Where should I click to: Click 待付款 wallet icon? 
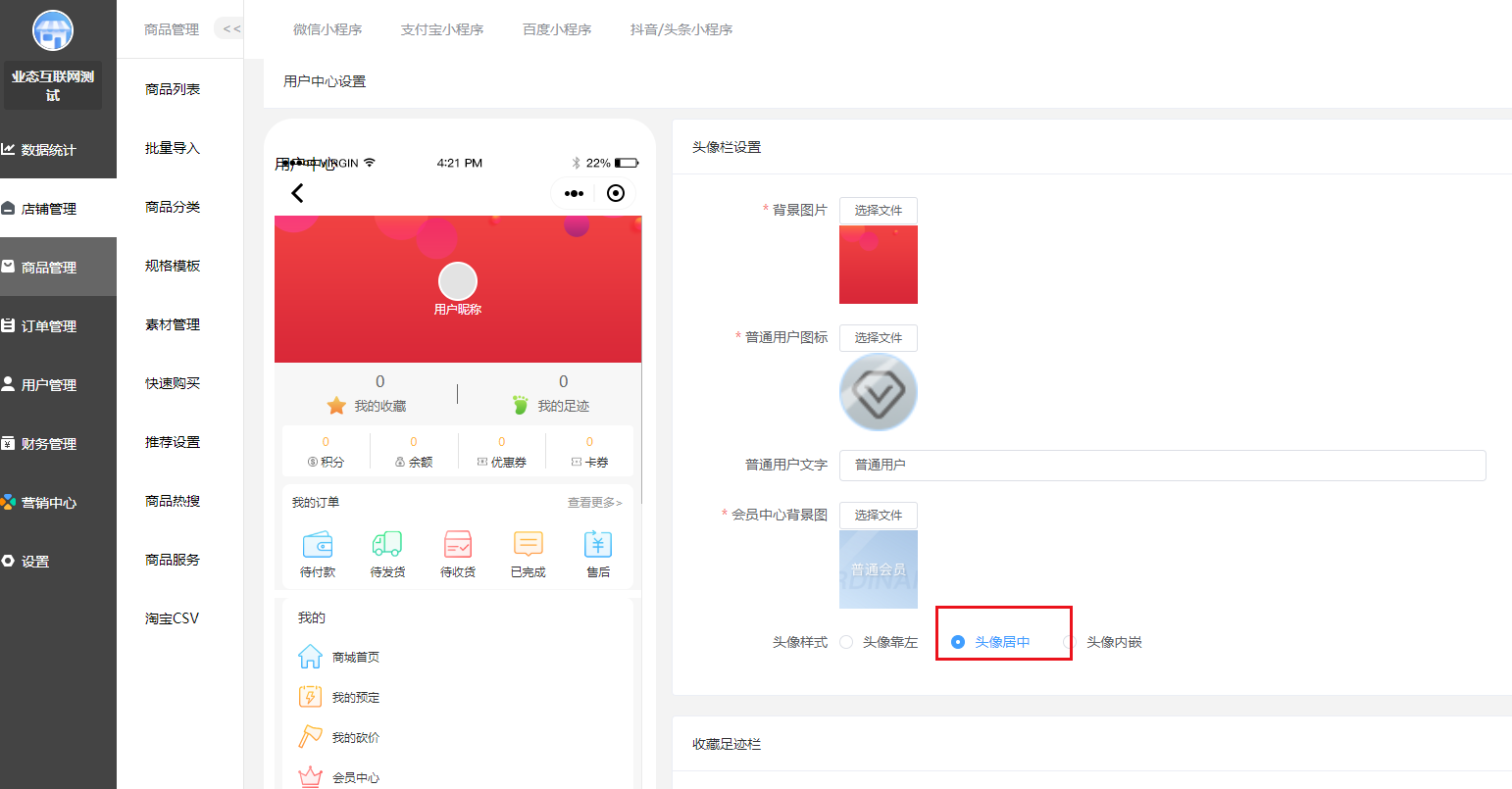coord(318,544)
